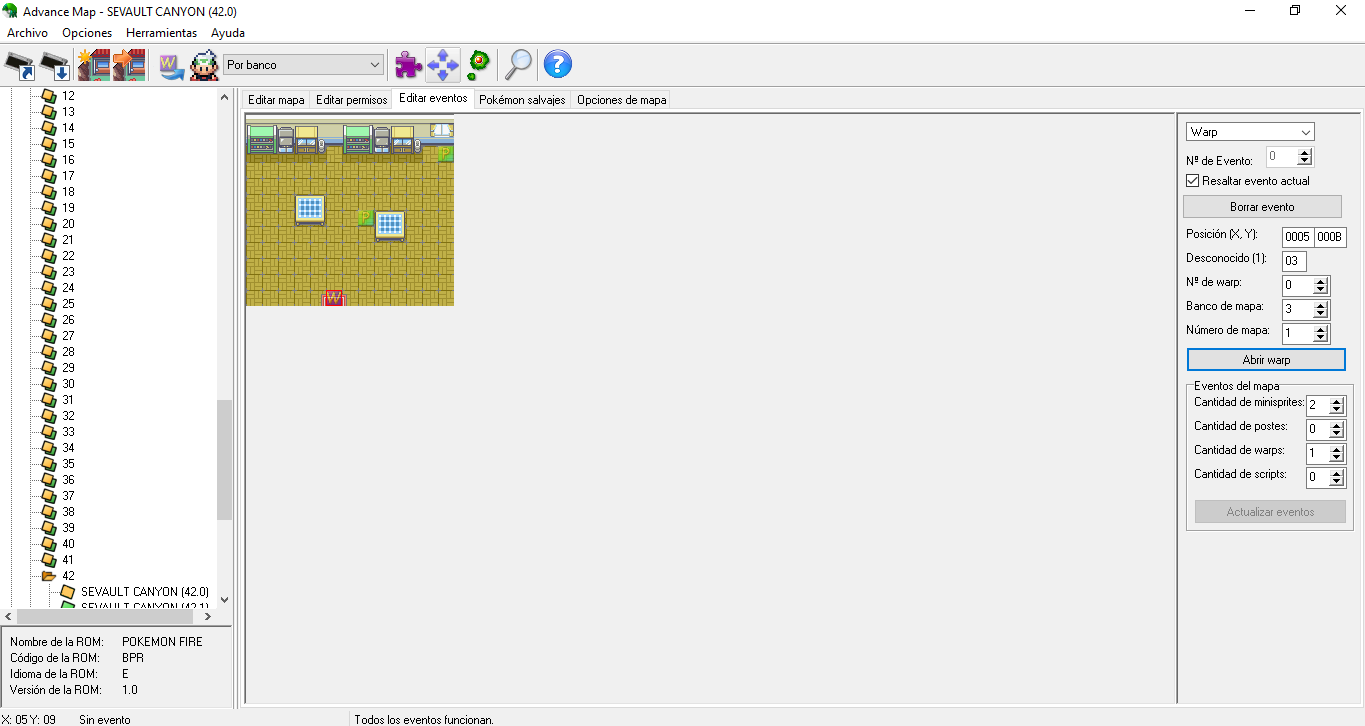Viewport: 1365px width, 726px height.
Task: Open help with the blue question mark icon
Action: 557,65
